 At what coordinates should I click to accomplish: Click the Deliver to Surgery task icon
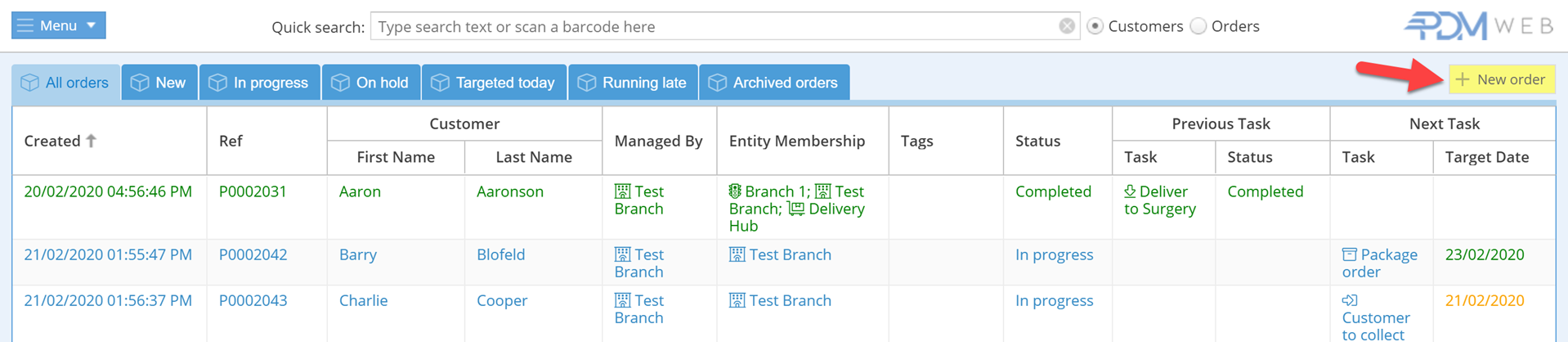tap(1130, 191)
